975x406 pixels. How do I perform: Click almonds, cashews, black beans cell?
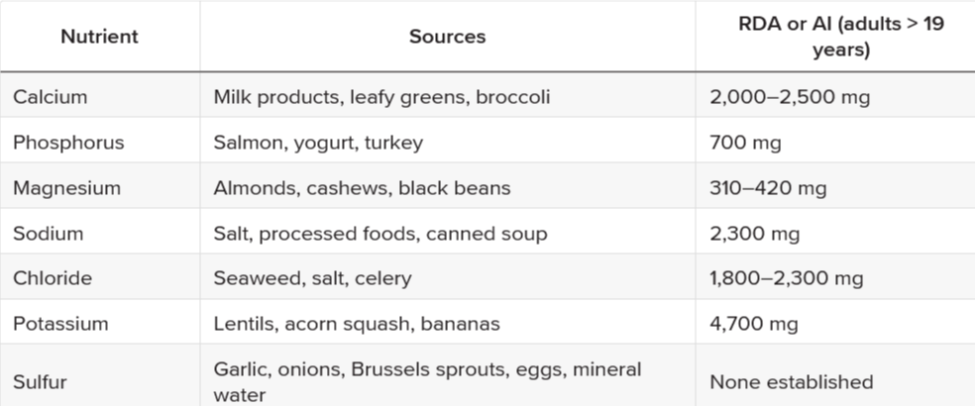coord(362,188)
